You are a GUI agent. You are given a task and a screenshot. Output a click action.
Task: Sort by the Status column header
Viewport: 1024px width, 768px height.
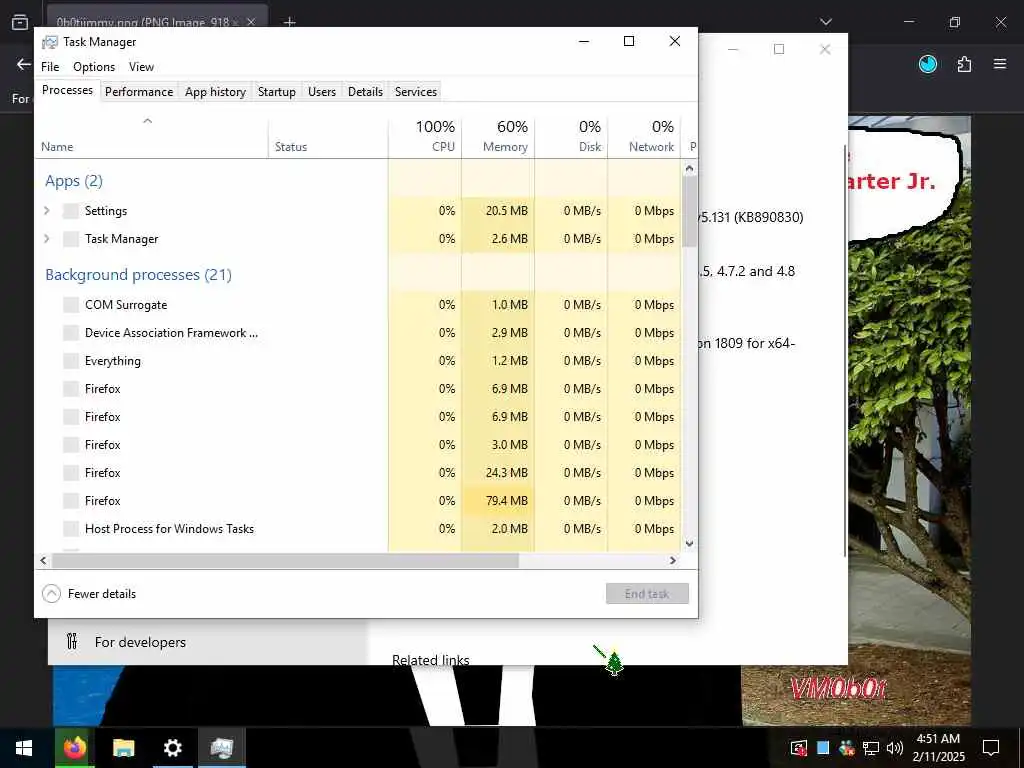(328, 136)
